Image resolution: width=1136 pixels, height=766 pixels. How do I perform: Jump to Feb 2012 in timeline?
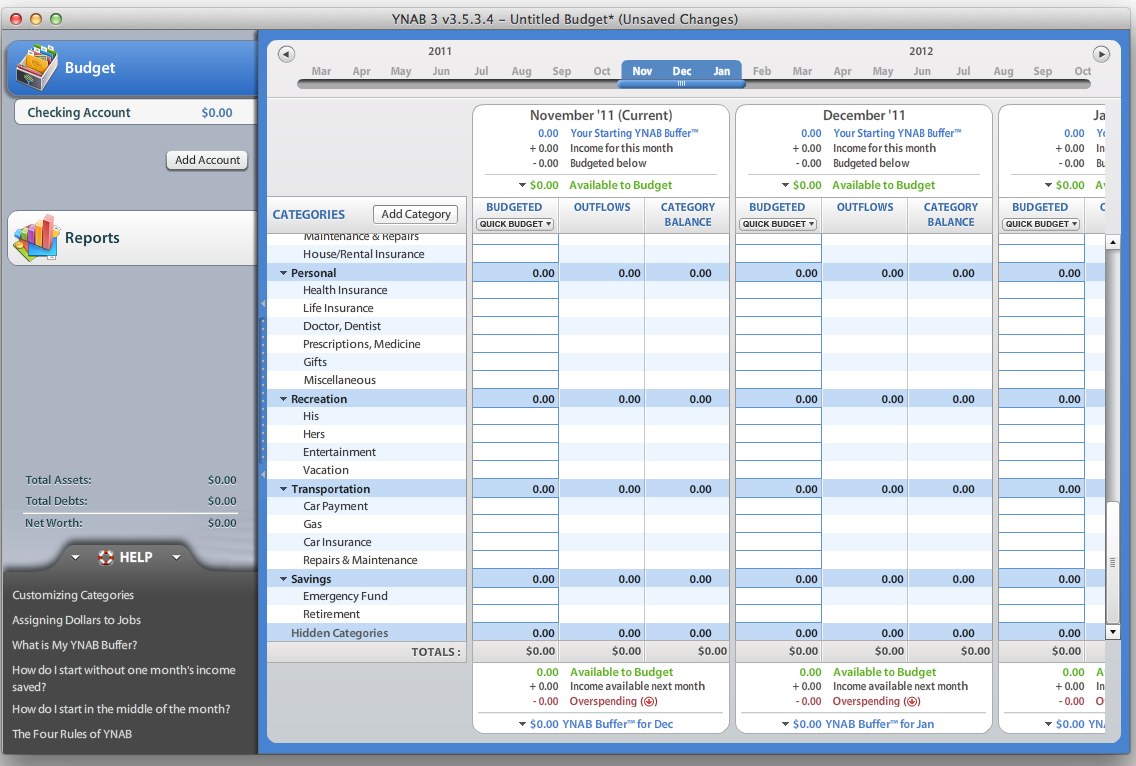click(x=761, y=71)
